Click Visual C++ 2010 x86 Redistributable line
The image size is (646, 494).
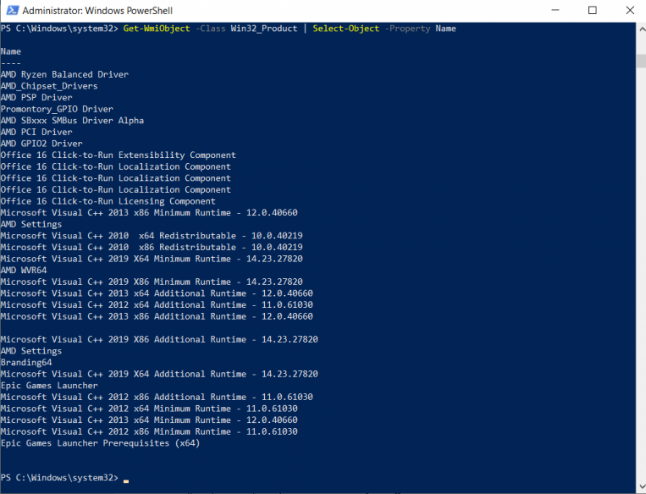pyautogui.click(x=152, y=247)
